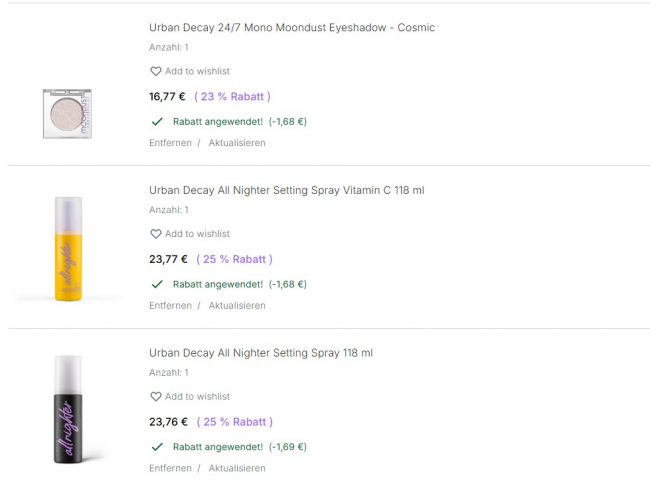This screenshot has height=482, width=650.
Task: Open yellow Vitamin C spray bottle image
Action: 68,248
